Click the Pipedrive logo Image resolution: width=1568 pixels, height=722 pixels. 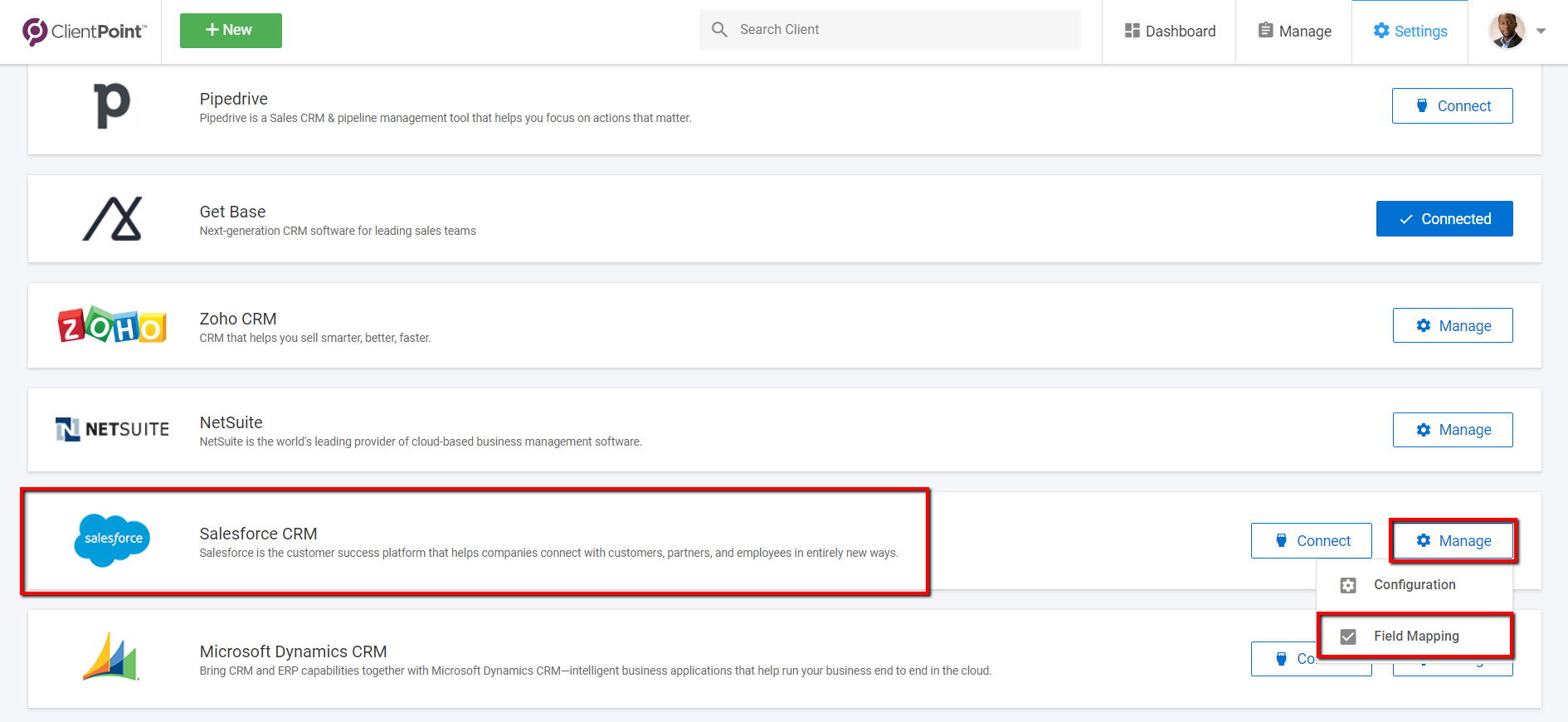coord(112,106)
